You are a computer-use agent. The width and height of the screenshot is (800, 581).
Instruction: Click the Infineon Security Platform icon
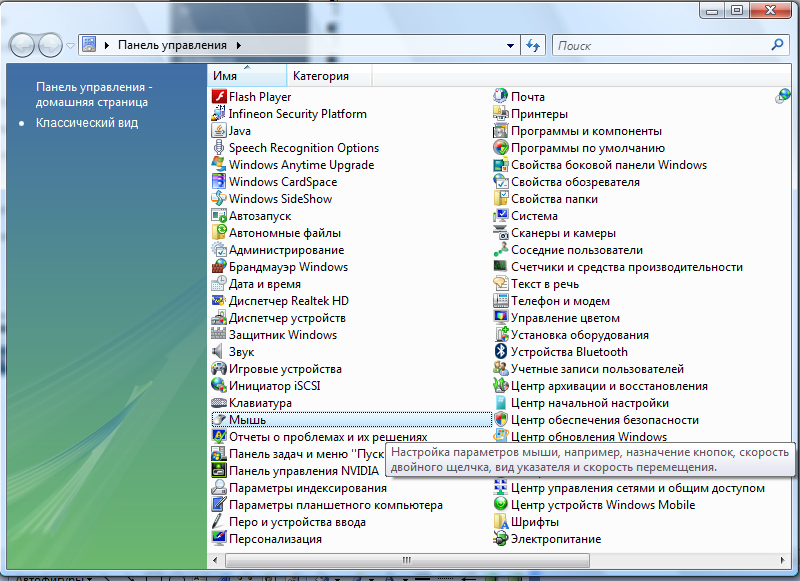219,114
